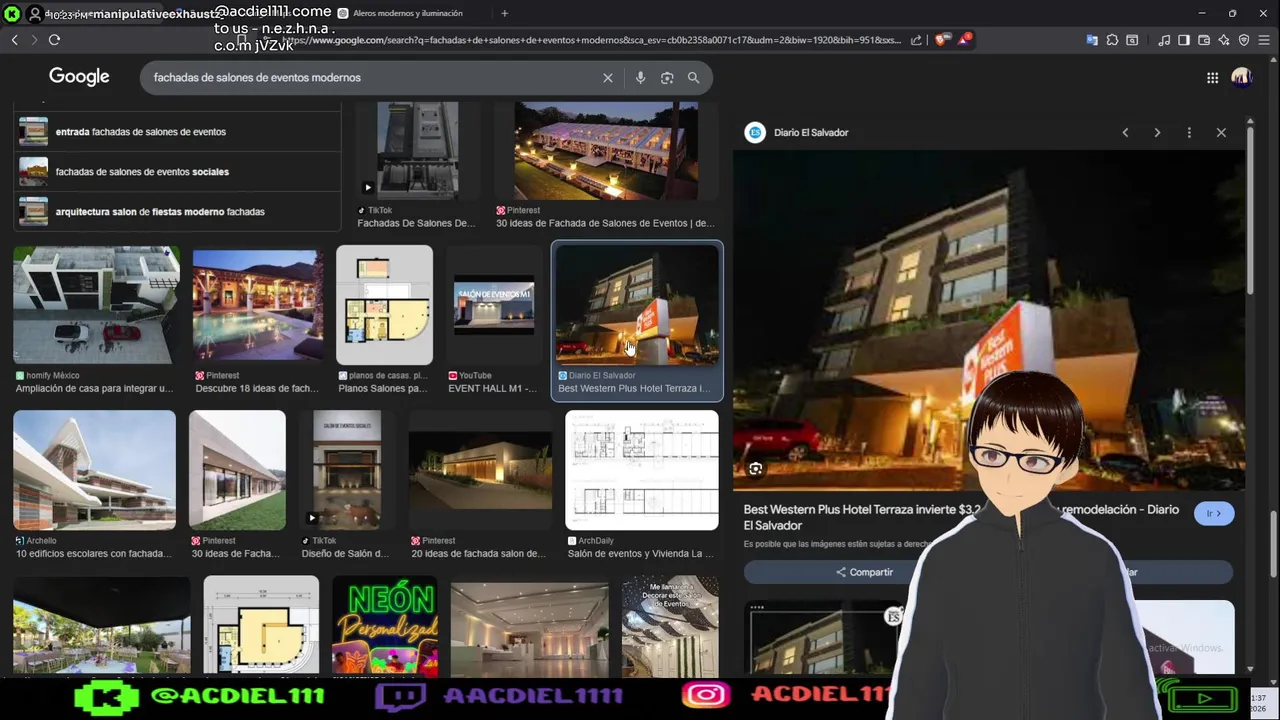Go to next image in preview panel
This screenshot has width=1280, height=720.
tap(1157, 132)
